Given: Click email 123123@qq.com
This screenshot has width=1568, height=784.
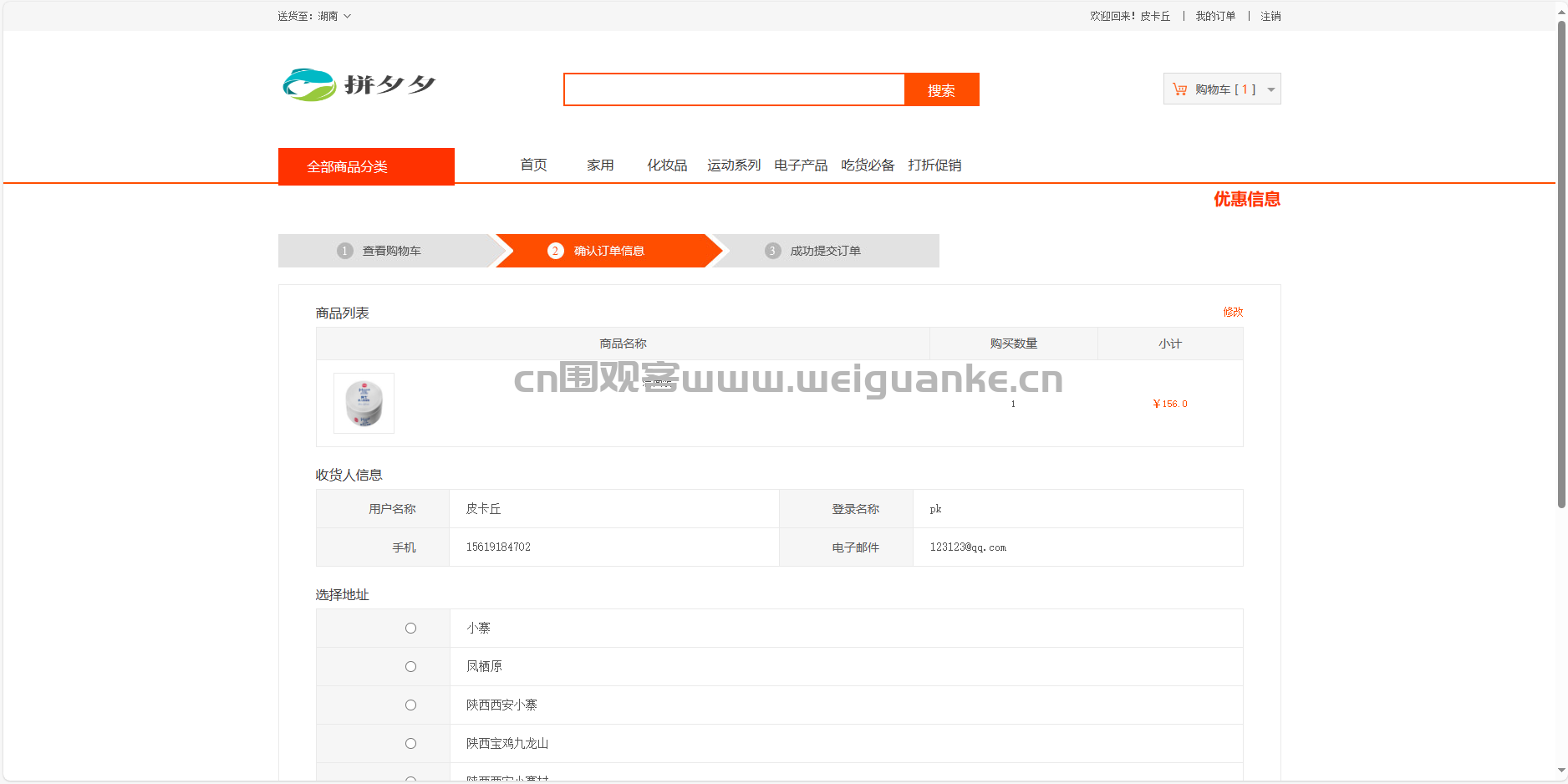Looking at the screenshot, I should tap(968, 547).
